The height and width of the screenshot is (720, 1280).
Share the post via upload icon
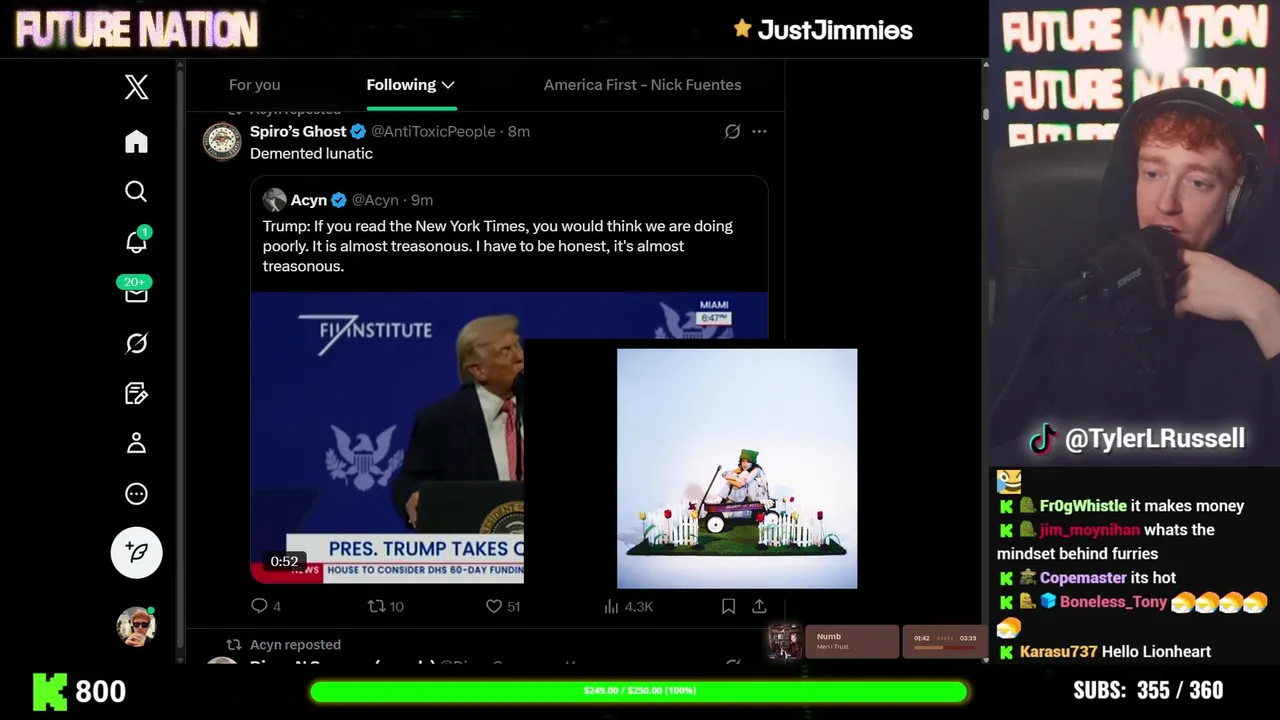click(760, 606)
